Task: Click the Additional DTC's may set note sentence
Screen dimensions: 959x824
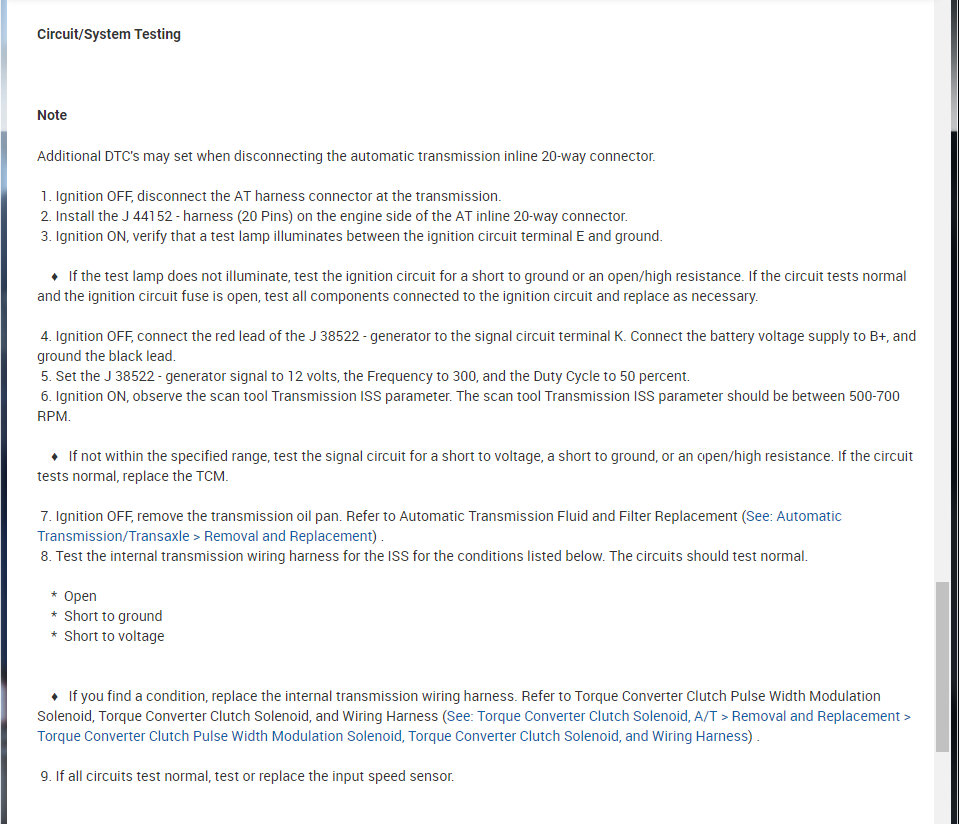Action: pos(346,156)
